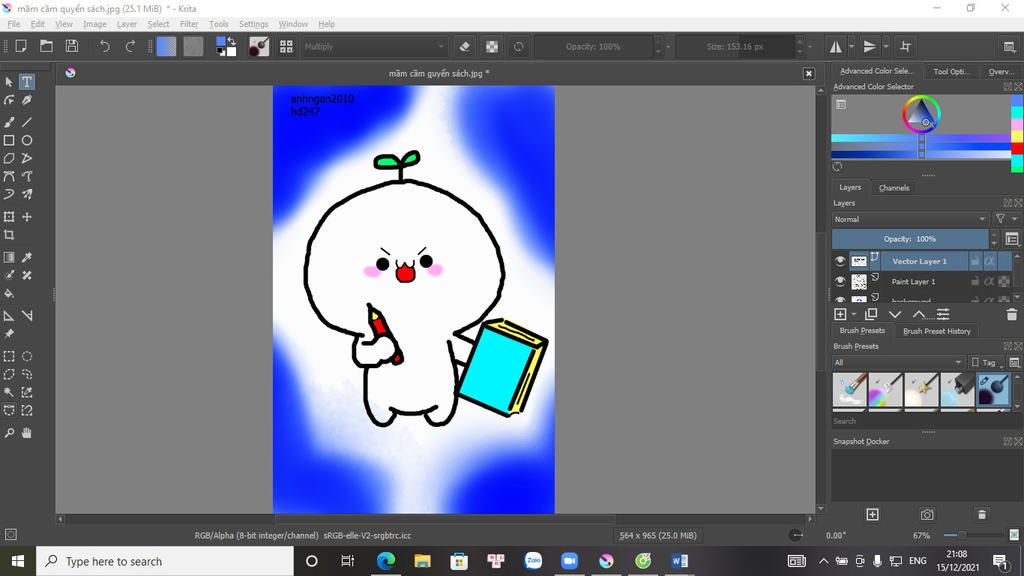Screen dimensions: 1024x576
Task: Activate the Move tool
Action: tap(27, 217)
